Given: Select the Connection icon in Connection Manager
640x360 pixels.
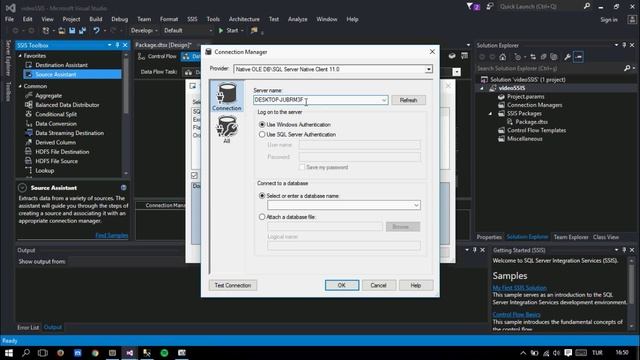Looking at the screenshot, I should (227, 97).
